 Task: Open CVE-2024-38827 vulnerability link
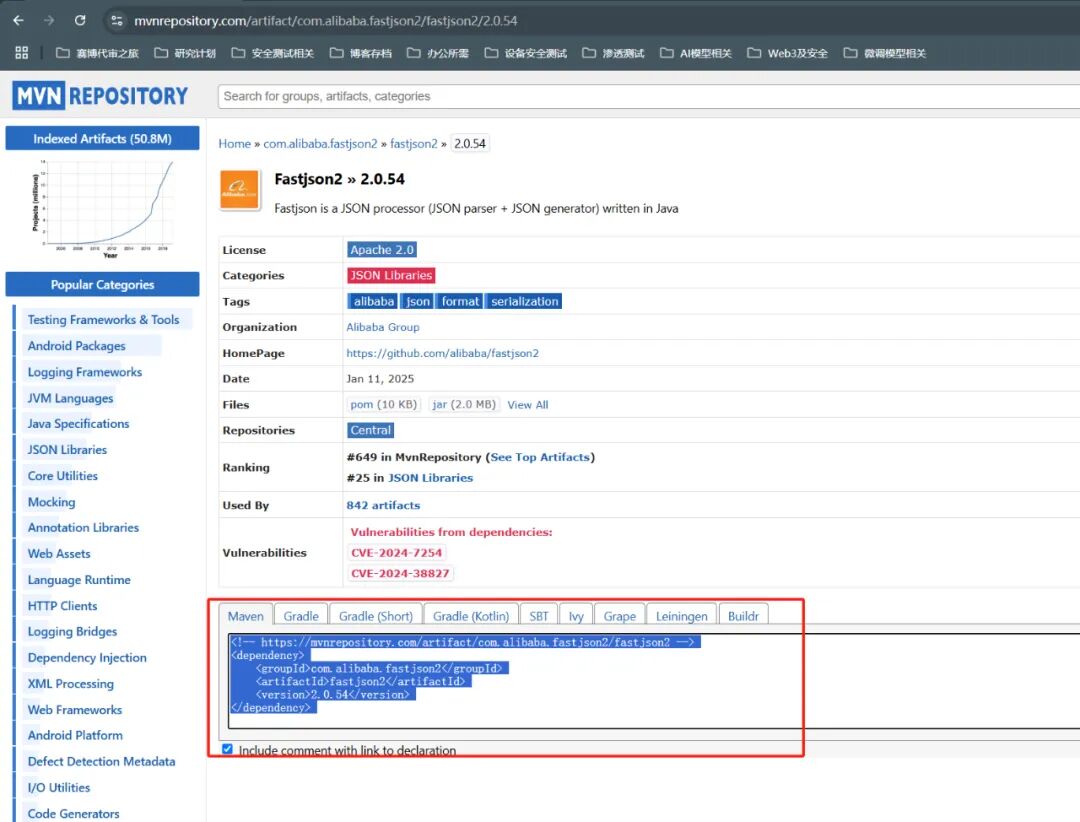[x=400, y=573]
